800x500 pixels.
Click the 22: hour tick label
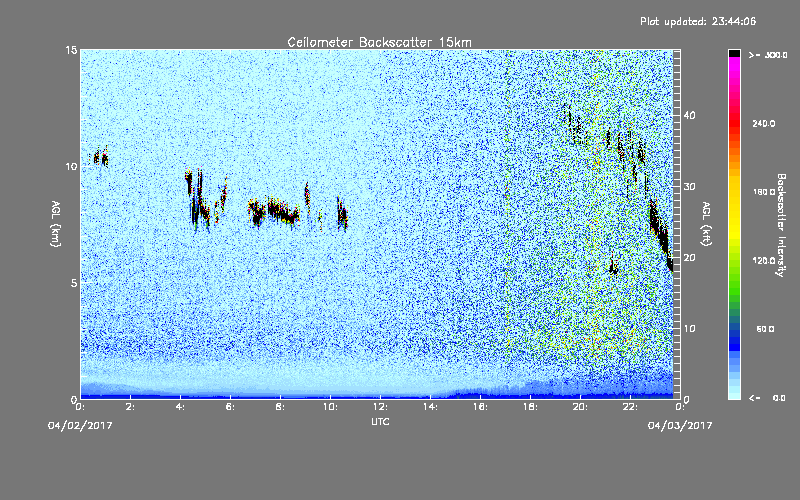point(630,407)
